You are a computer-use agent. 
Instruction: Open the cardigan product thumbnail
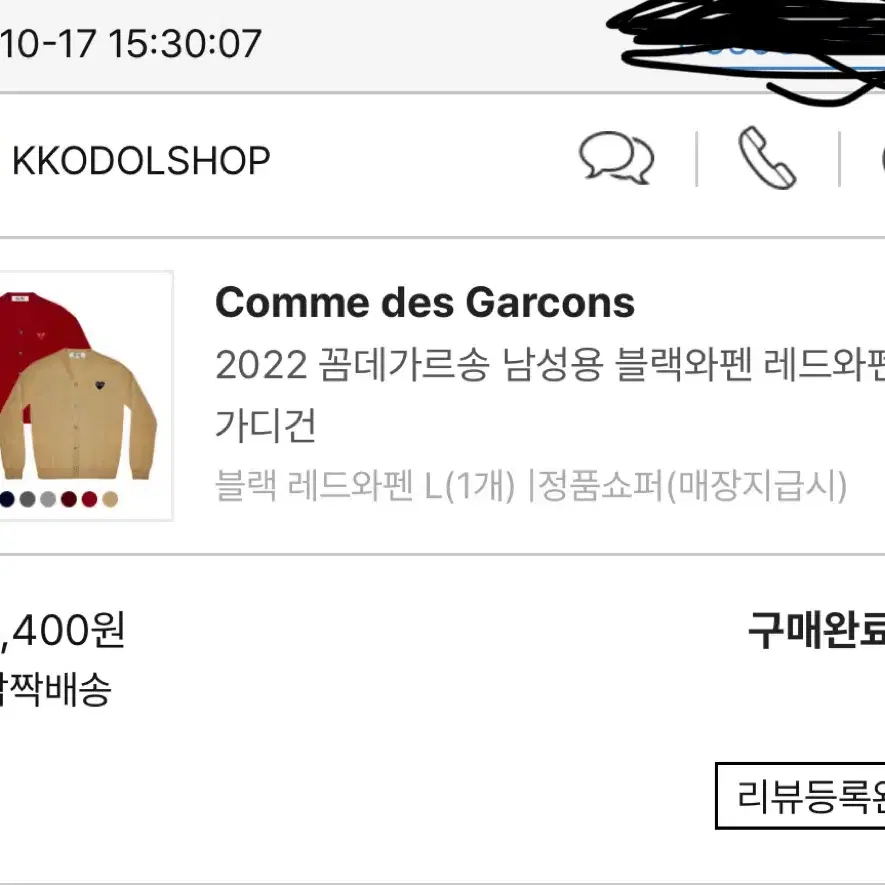click(x=85, y=395)
